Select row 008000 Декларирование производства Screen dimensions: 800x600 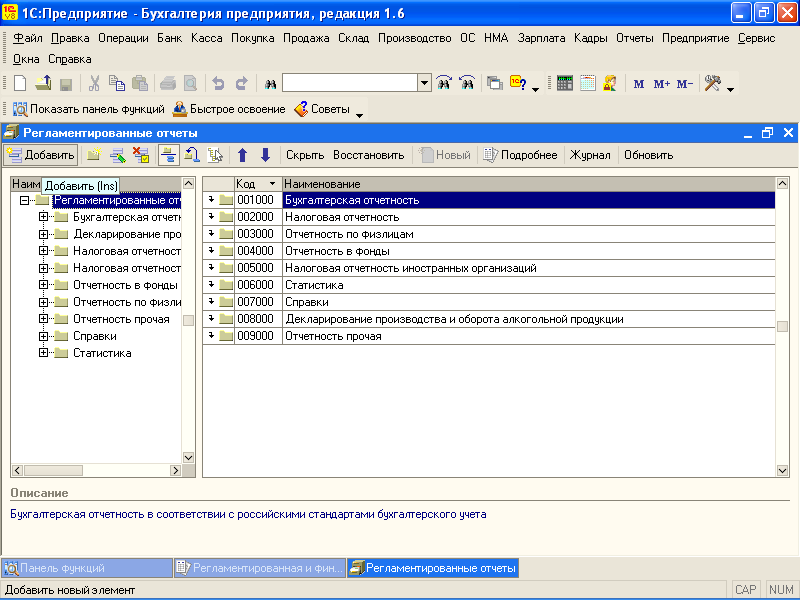coord(489,319)
